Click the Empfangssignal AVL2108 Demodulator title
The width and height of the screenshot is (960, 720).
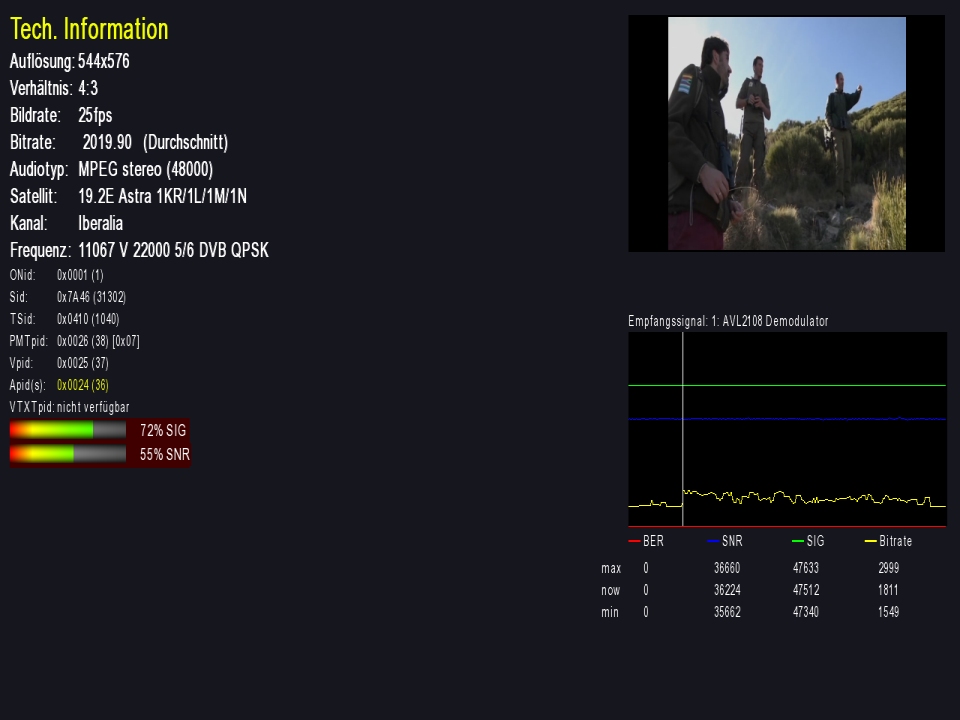(x=728, y=321)
